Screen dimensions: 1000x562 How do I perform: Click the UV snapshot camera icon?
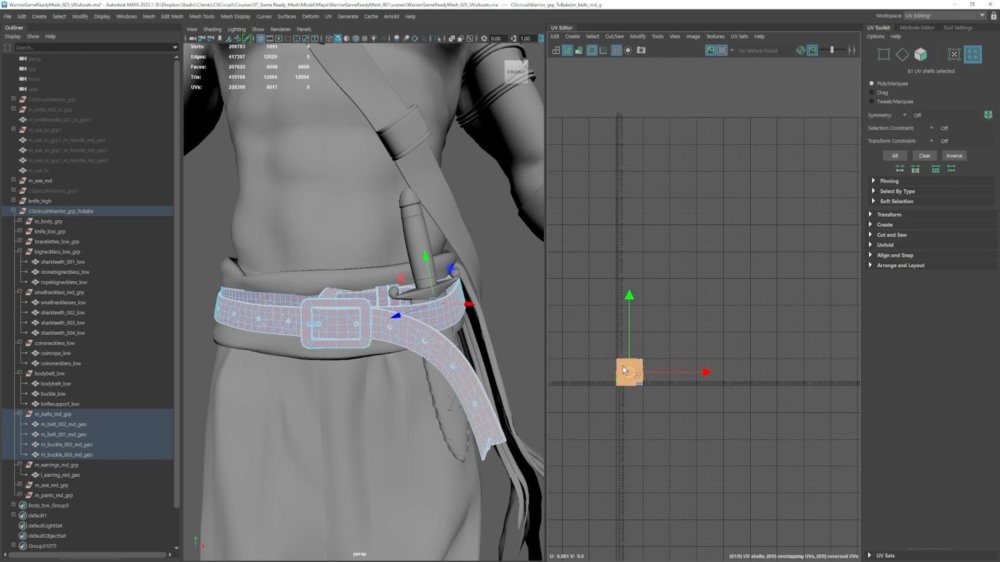point(641,50)
